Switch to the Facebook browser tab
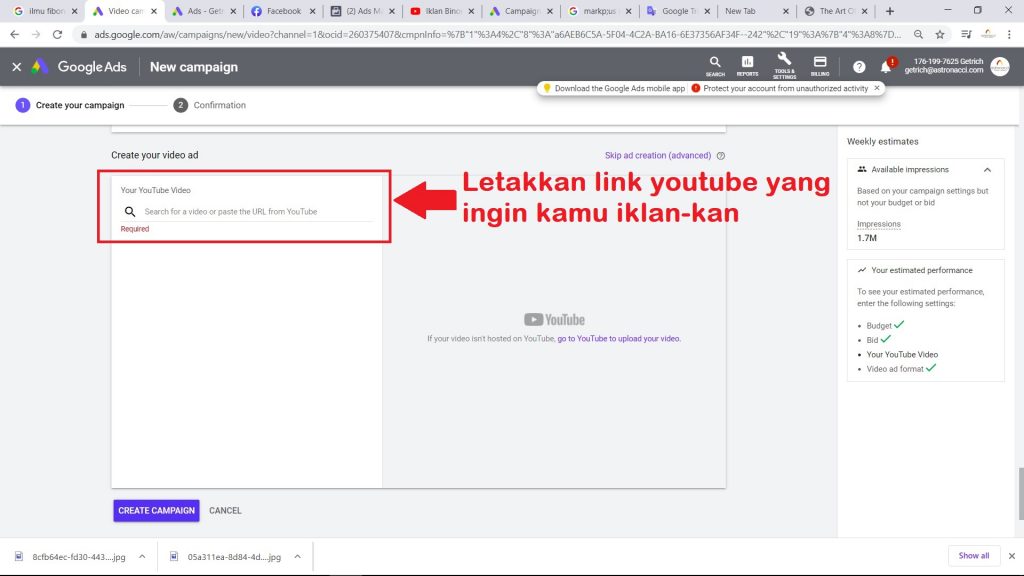 point(283,11)
